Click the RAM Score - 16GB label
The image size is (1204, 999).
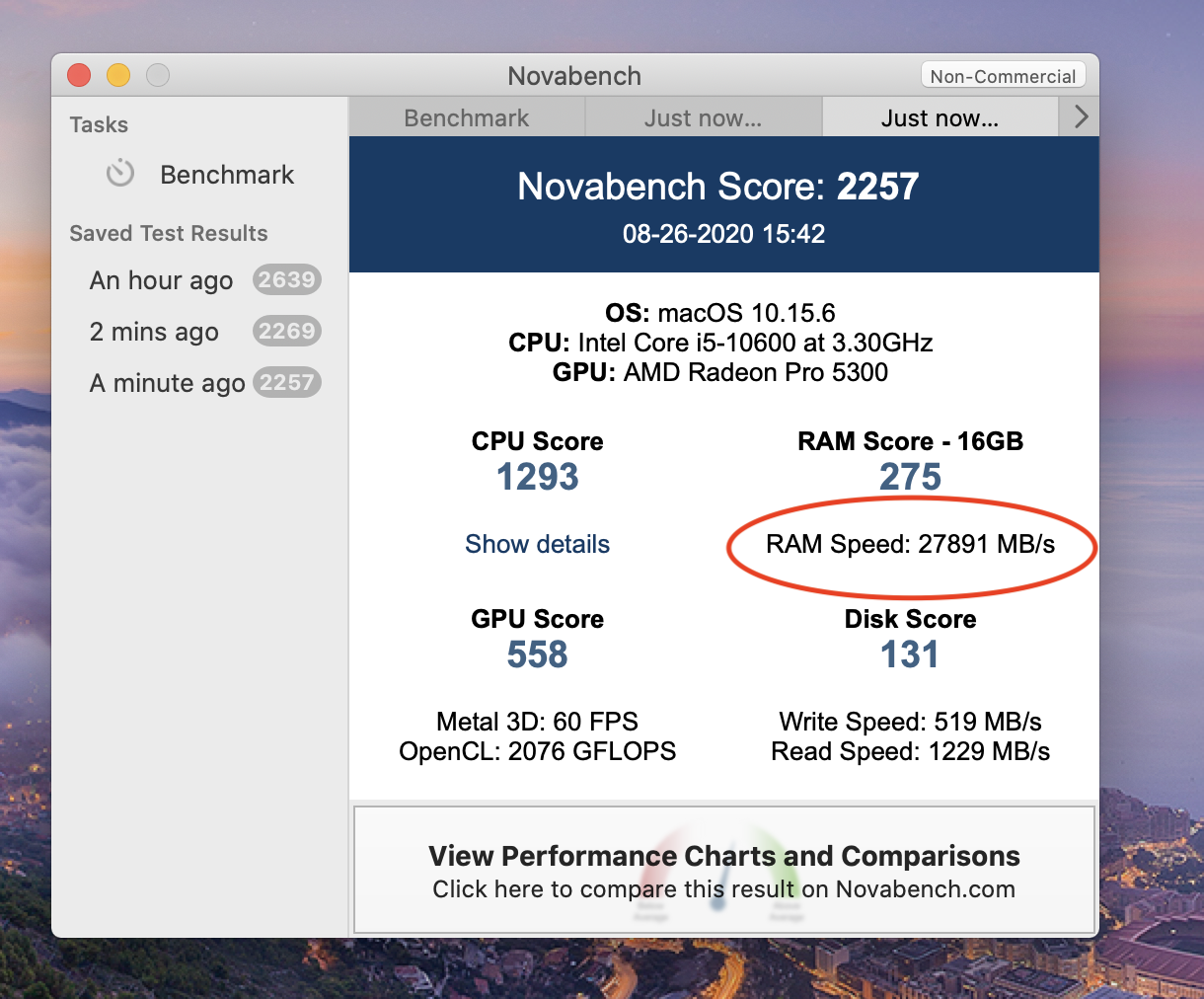click(910, 441)
